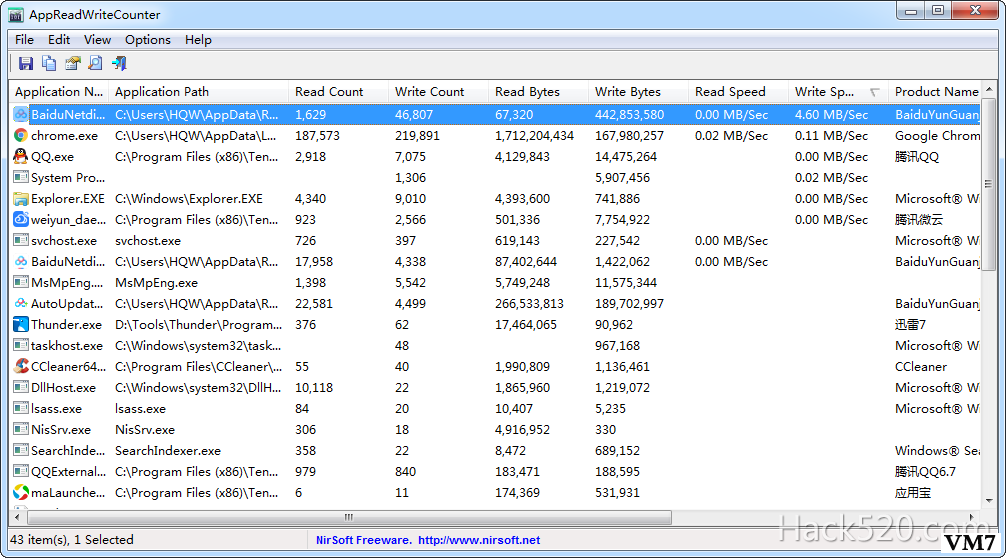
Task: Sort by Read Count column header
Action: coord(338,92)
